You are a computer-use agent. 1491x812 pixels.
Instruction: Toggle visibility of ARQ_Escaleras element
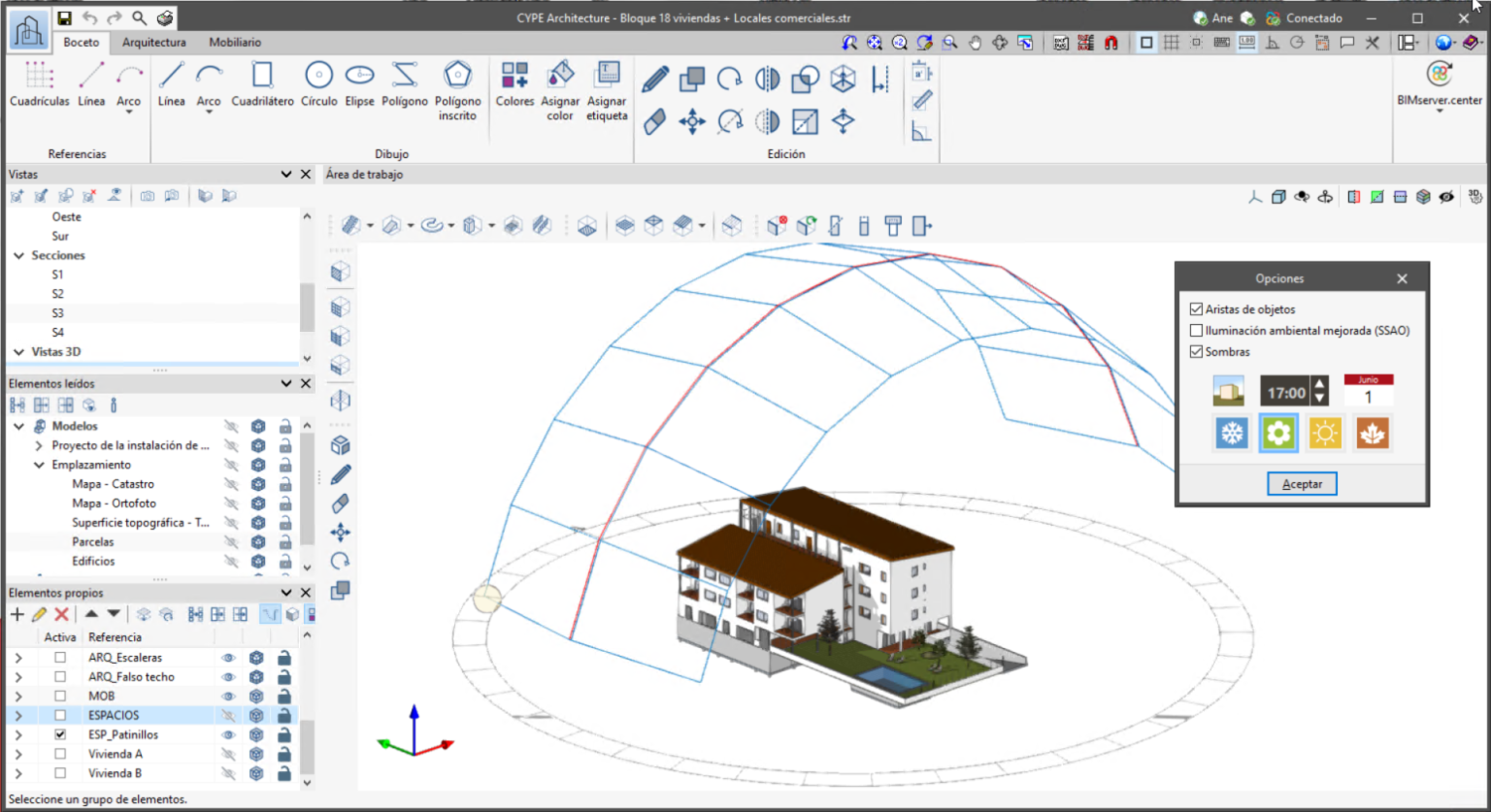[x=227, y=657]
